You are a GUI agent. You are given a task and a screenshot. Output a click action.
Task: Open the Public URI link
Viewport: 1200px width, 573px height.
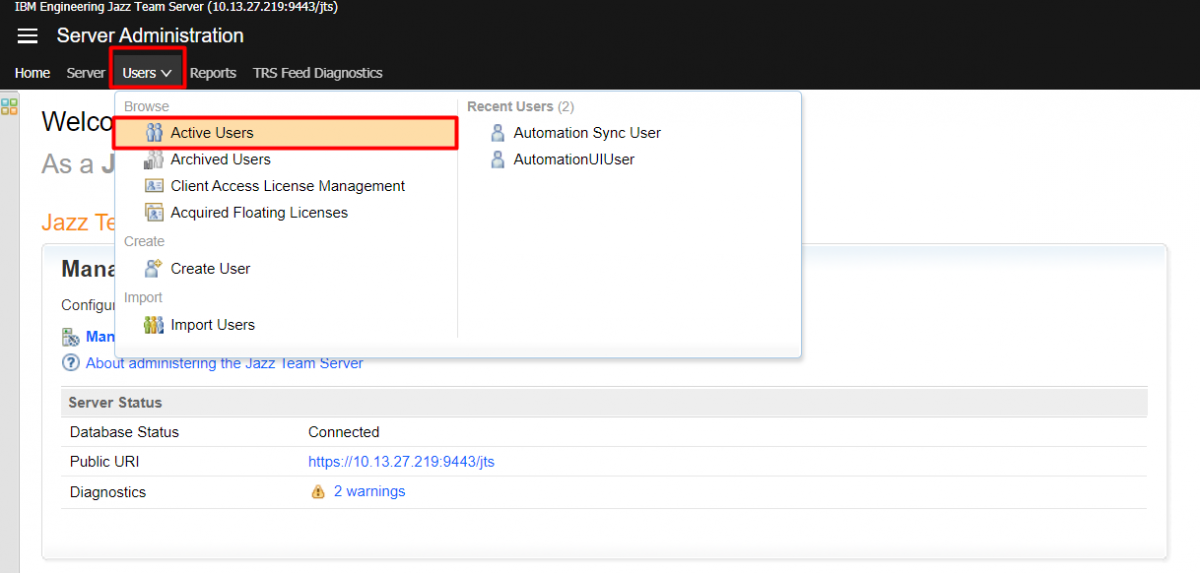pos(401,462)
